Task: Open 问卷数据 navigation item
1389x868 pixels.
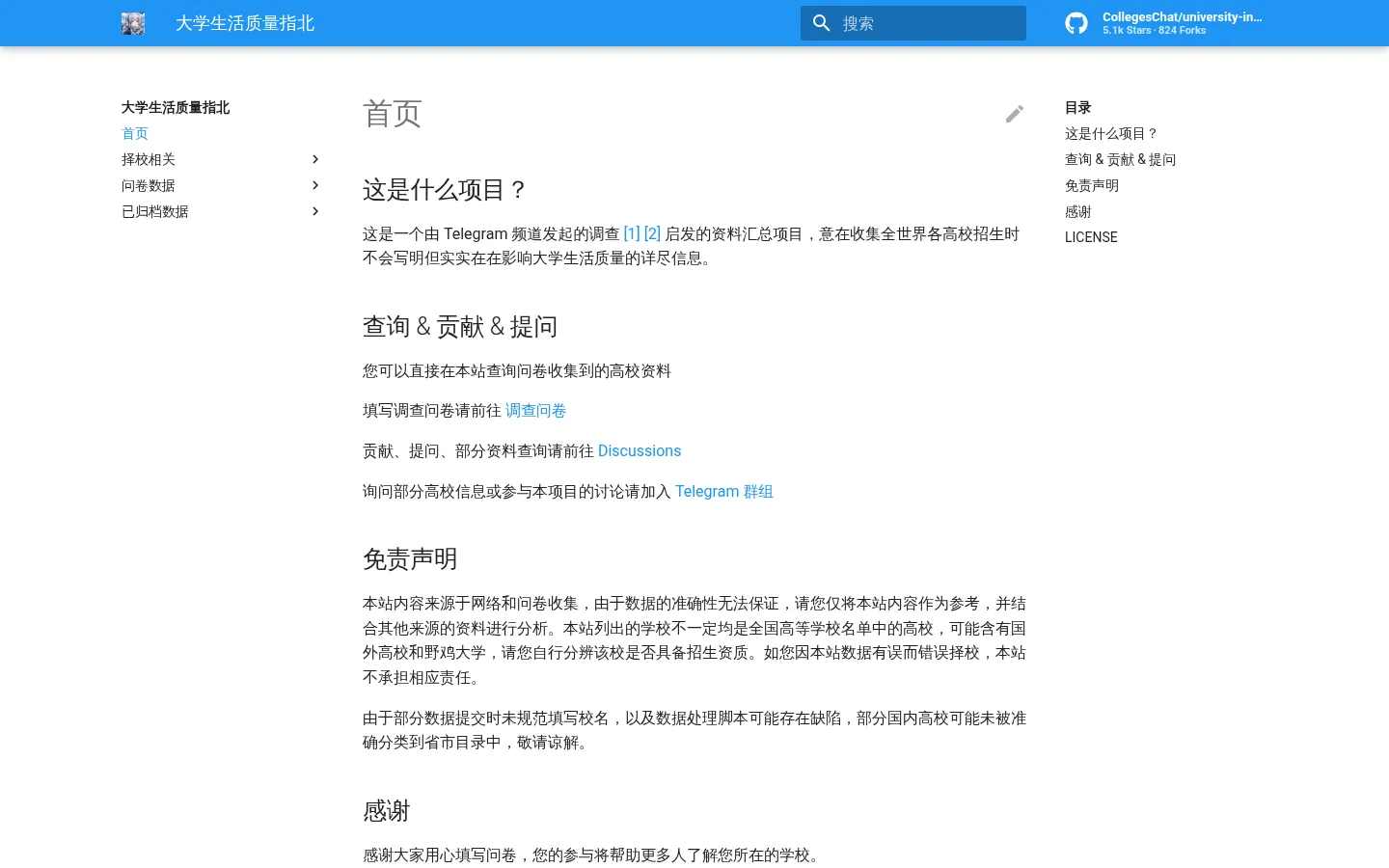Action: pos(149,185)
